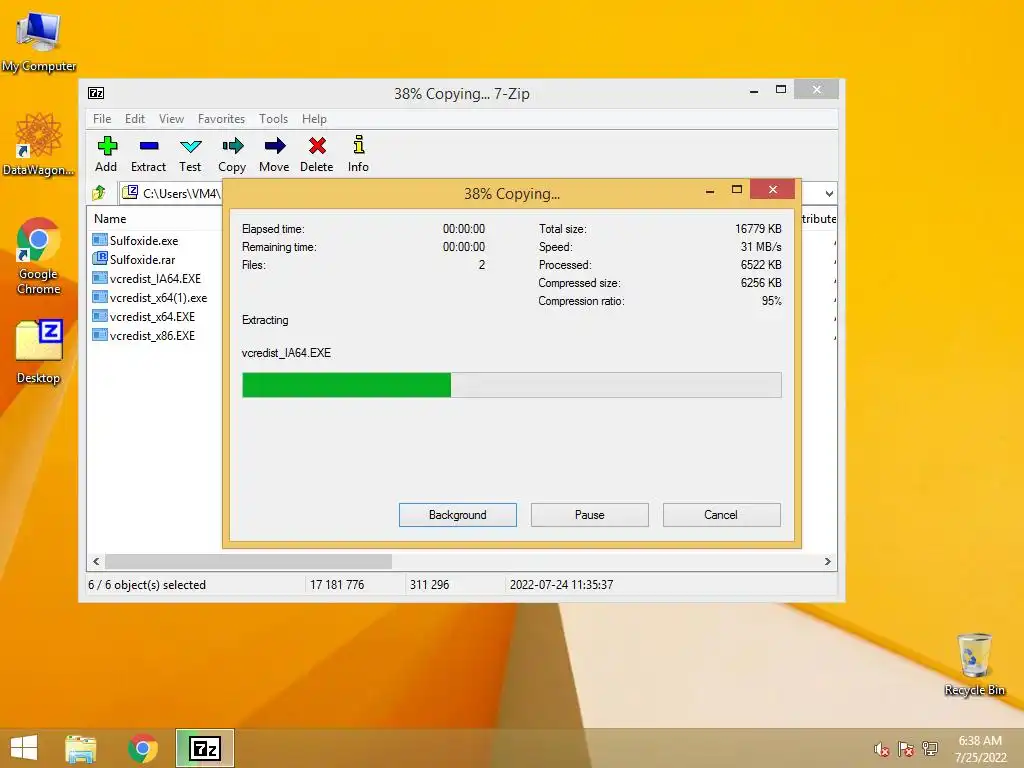Click Total size value 16779 KB
The height and width of the screenshot is (768, 1024).
(x=758, y=229)
